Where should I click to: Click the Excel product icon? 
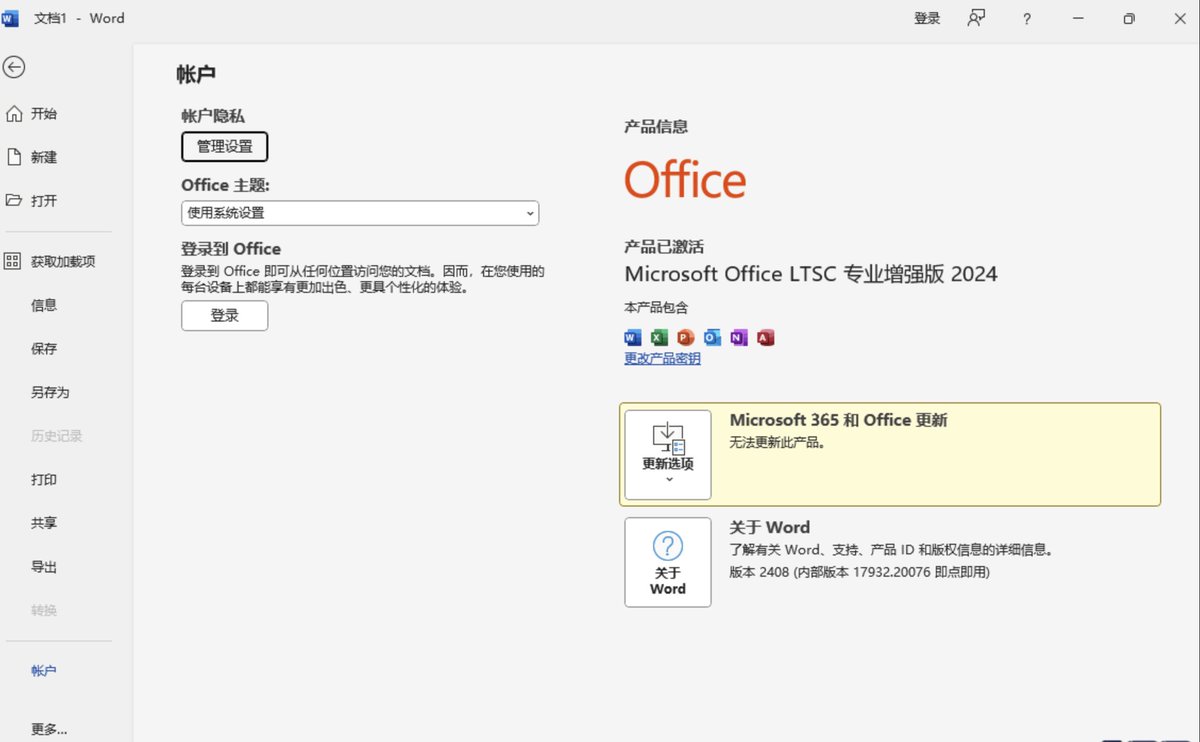(659, 338)
